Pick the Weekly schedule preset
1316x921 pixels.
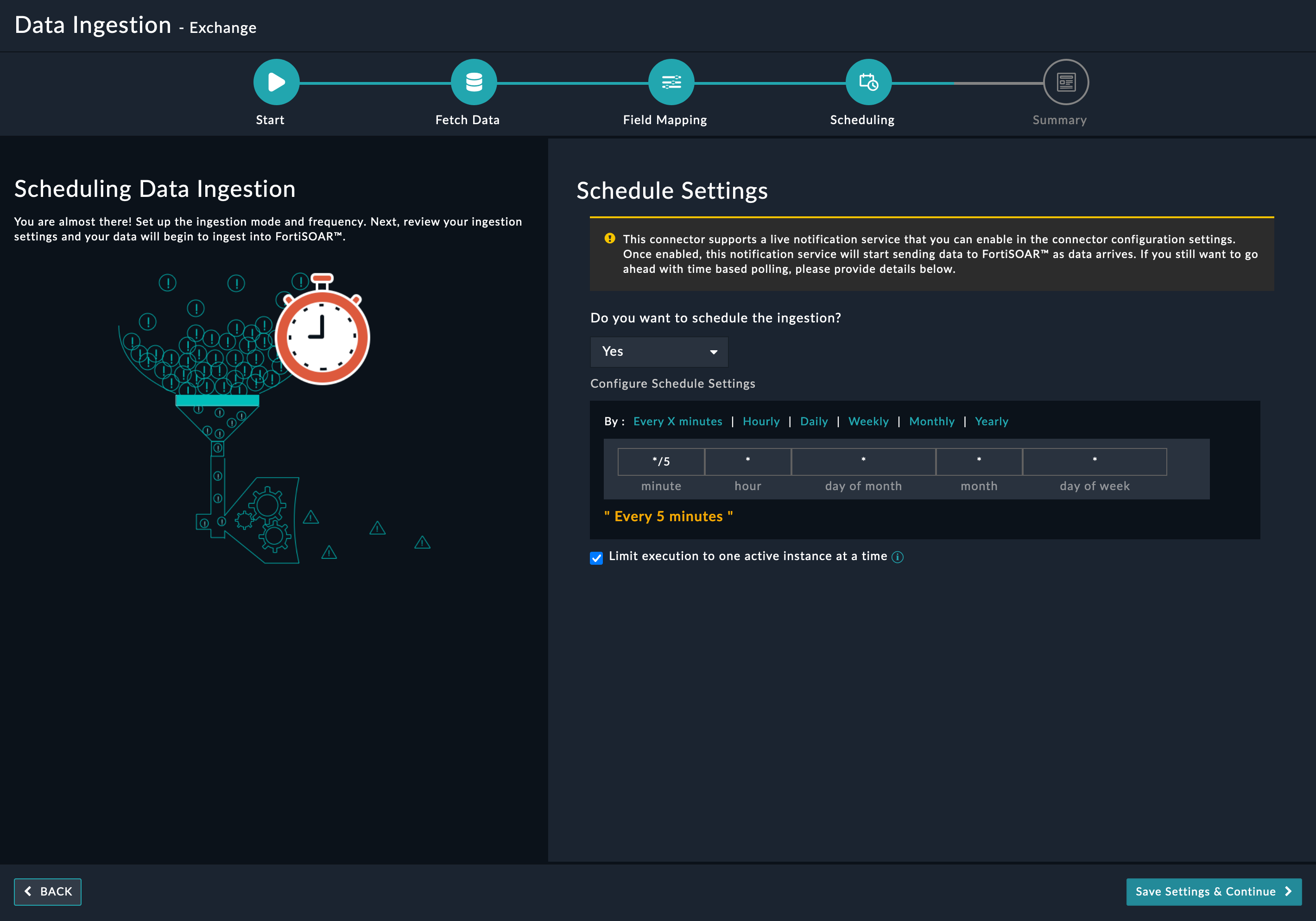click(868, 421)
